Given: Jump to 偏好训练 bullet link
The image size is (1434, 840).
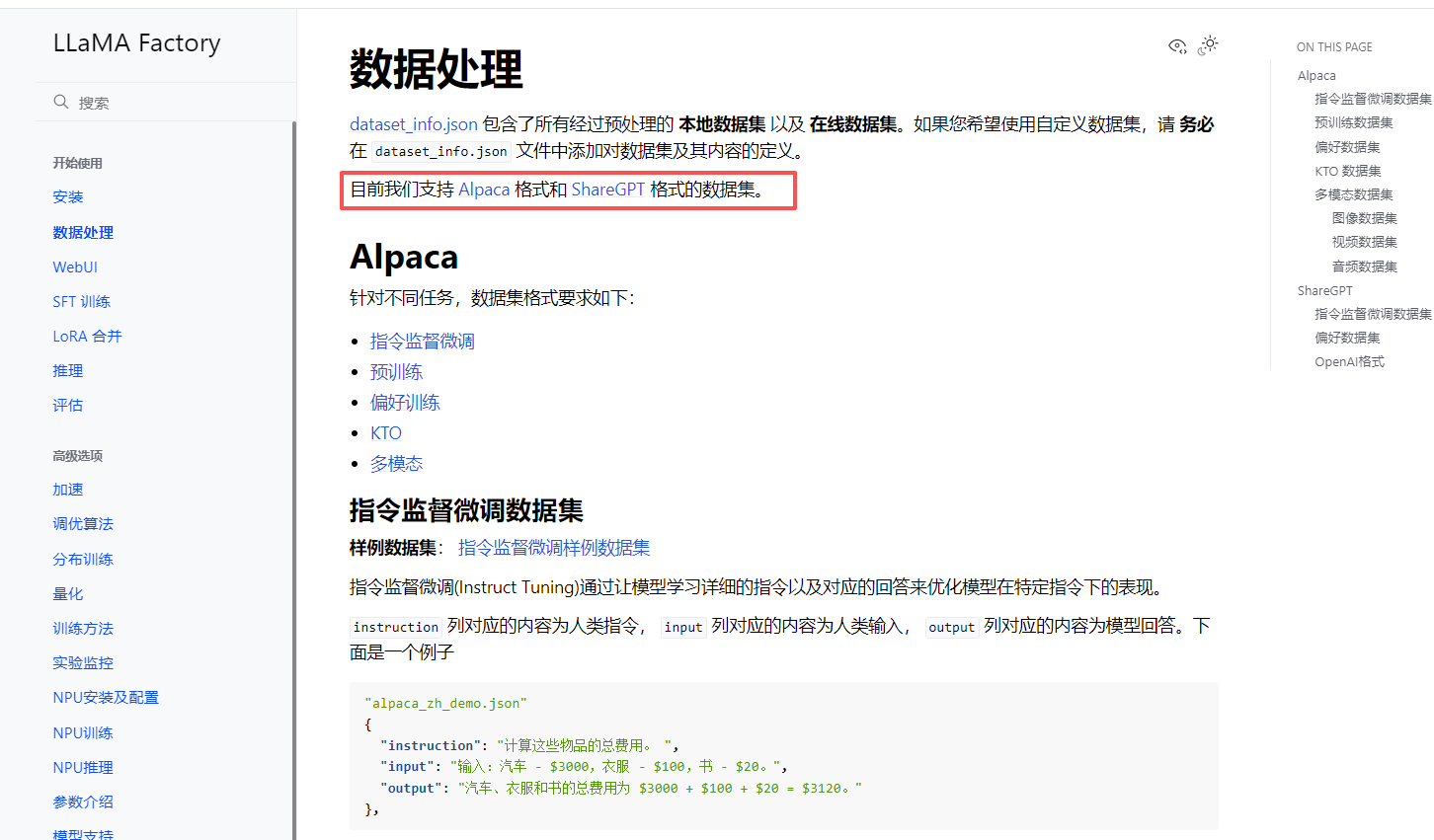Looking at the screenshot, I should (405, 403).
